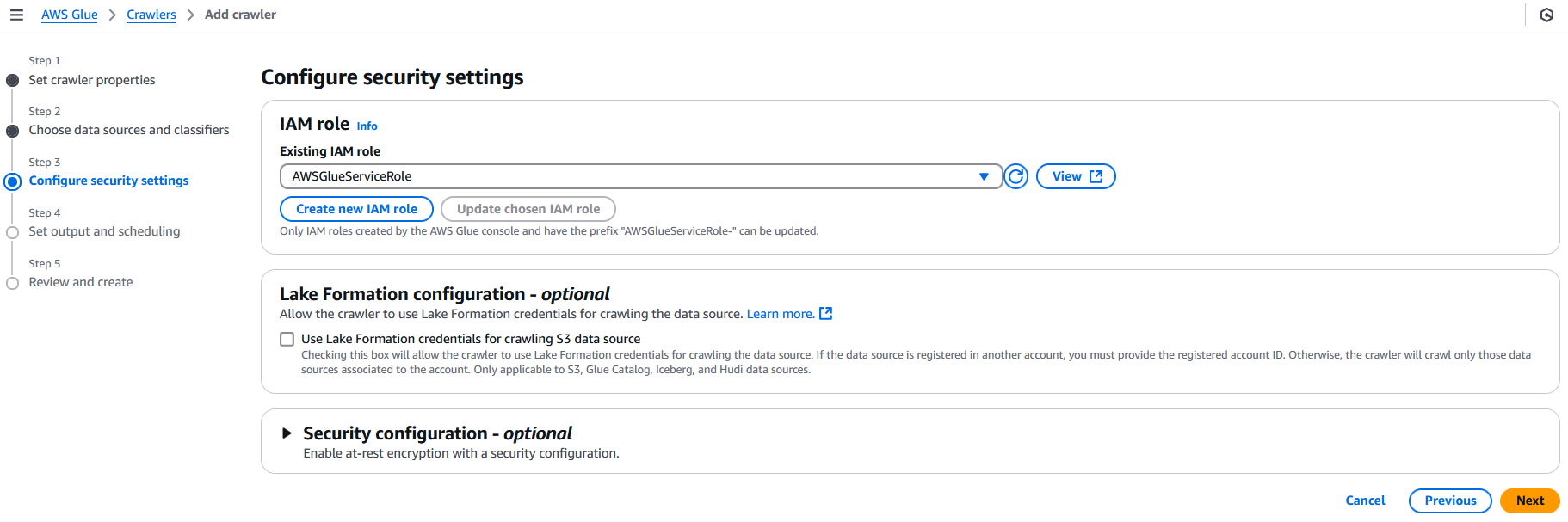Open the Learn more link

pos(781,314)
